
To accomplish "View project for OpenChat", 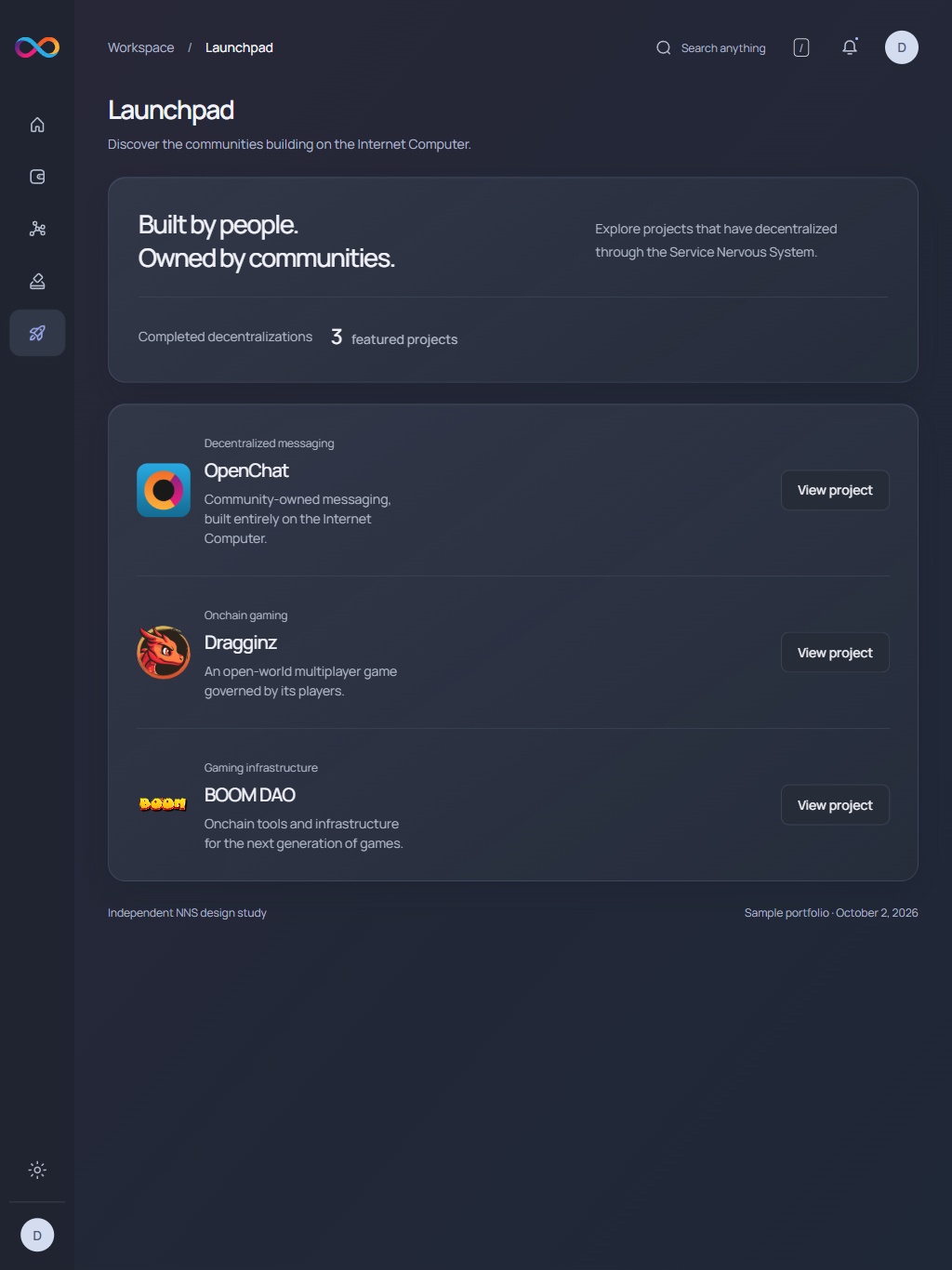I will point(835,490).
